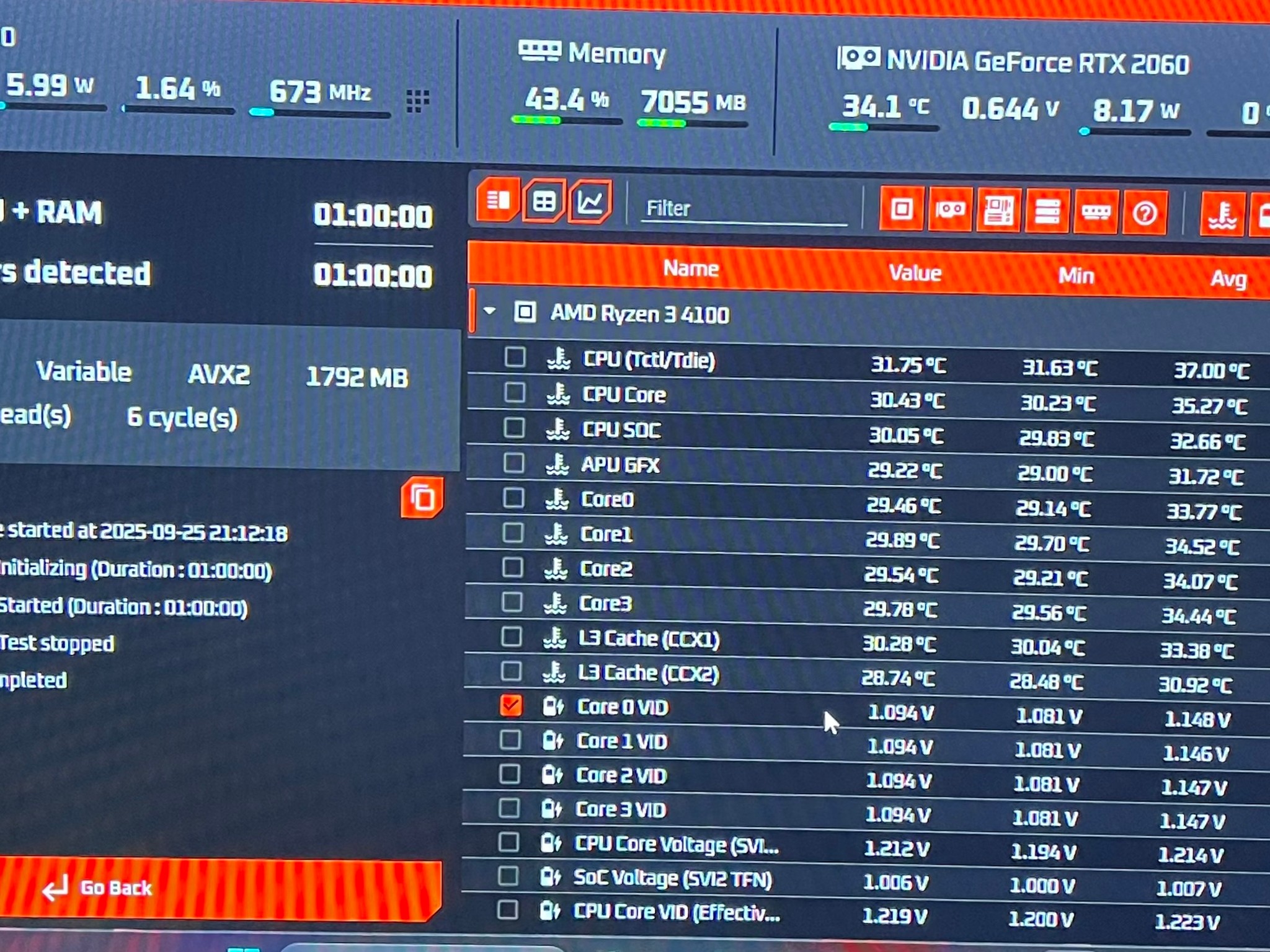Image resolution: width=1270 pixels, height=952 pixels.
Task: Uncheck the Core 0 VID checkbox
Action: (x=510, y=705)
